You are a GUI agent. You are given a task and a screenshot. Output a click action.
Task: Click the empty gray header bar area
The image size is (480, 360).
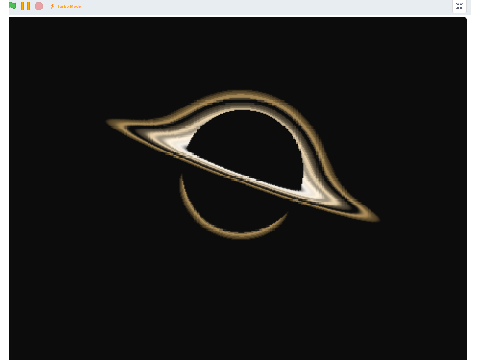pos(267,7)
